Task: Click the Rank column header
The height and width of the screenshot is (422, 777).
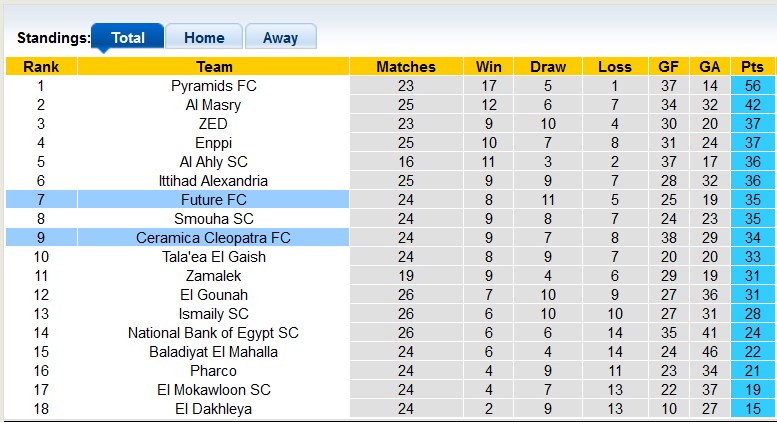Action: pyautogui.click(x=40, y=67)
